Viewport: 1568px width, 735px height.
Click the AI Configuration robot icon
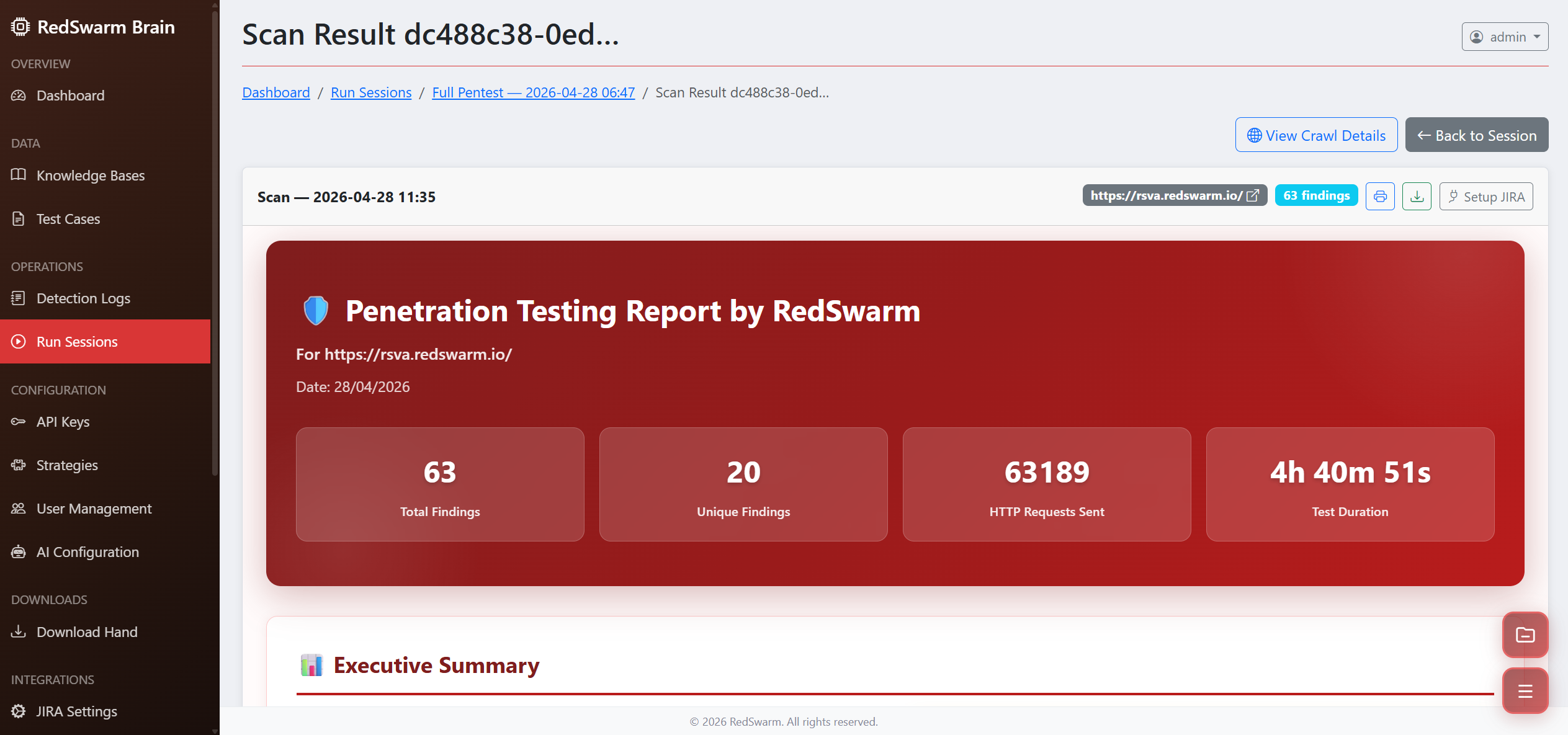18,551
